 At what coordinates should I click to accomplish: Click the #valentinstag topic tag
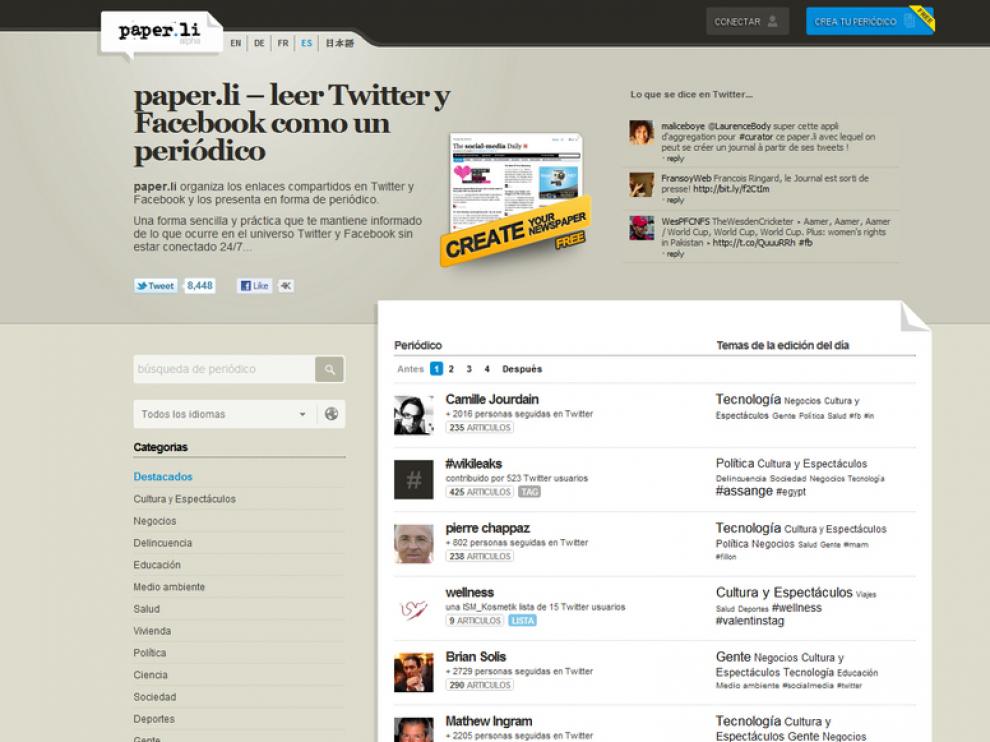click(749, 621)
